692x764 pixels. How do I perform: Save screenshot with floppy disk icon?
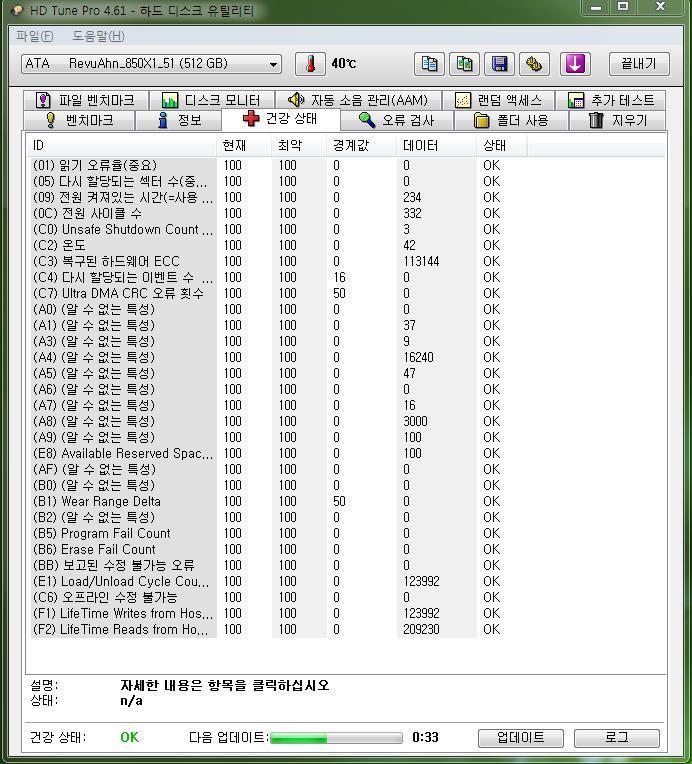(x=499, y=64)
